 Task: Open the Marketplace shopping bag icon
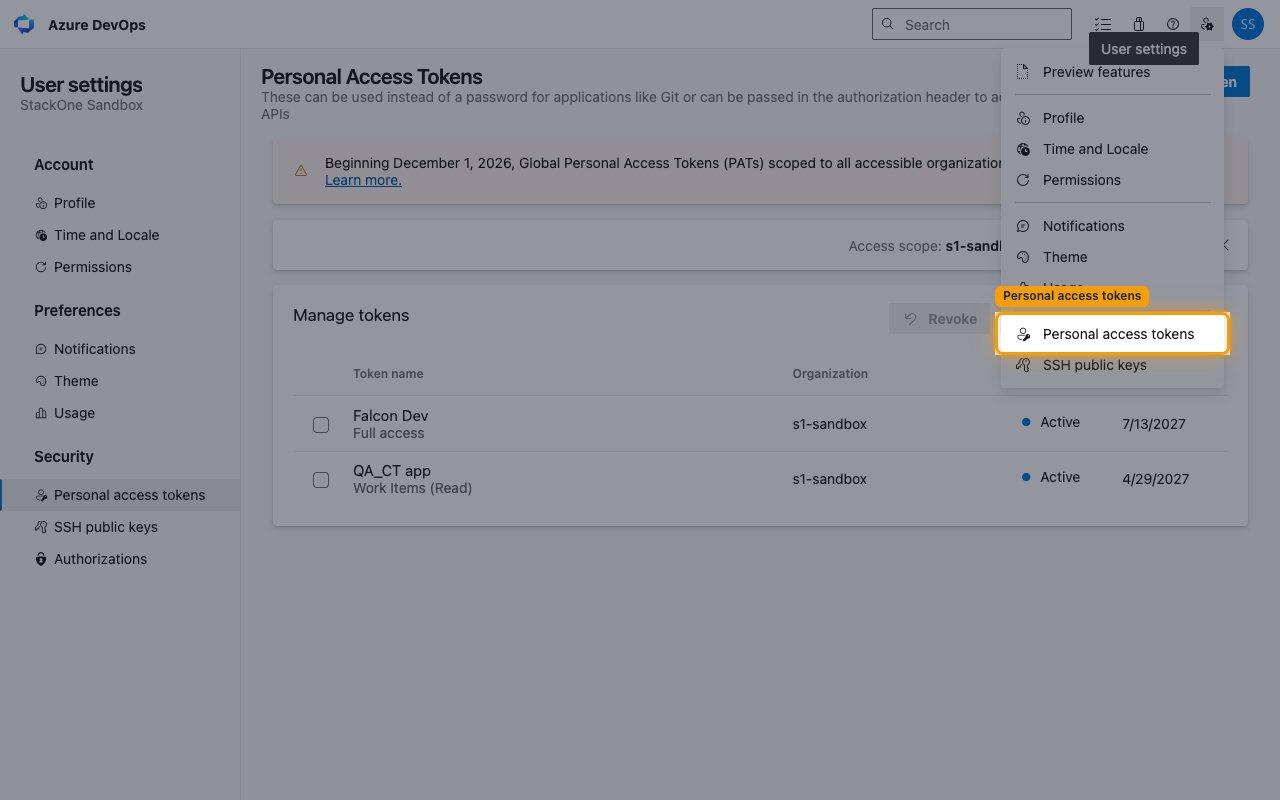point(1138,24)
